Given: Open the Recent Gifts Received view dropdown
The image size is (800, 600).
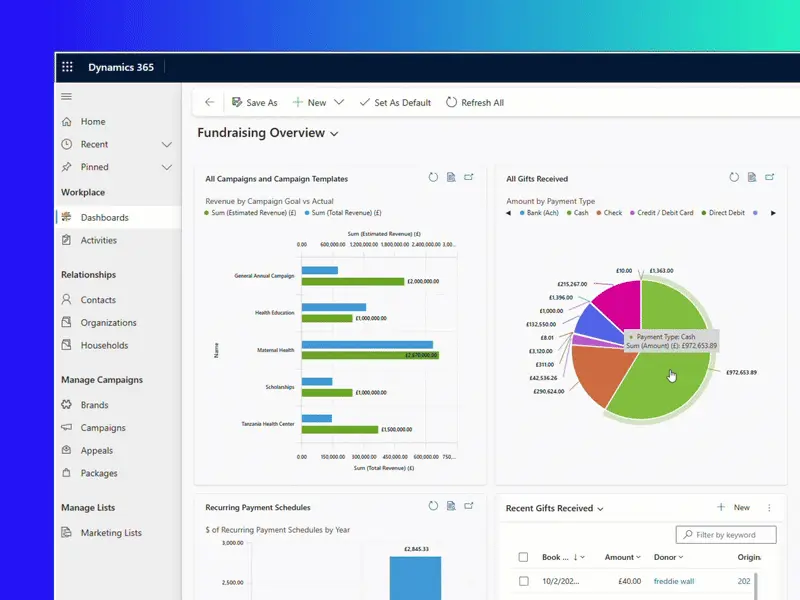Looking at the screenshot, I should click(x=600, y=509).
